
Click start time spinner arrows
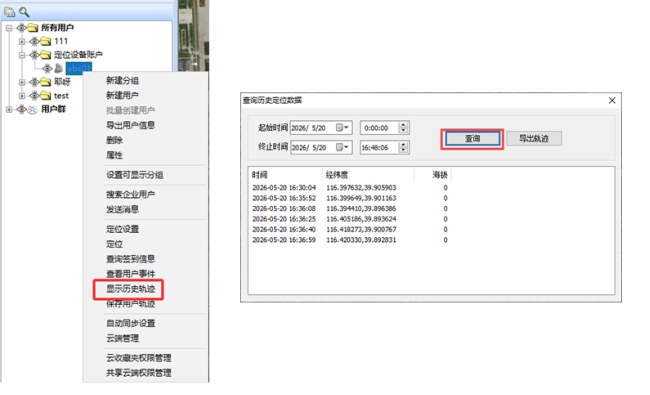[x=403, y=128]
